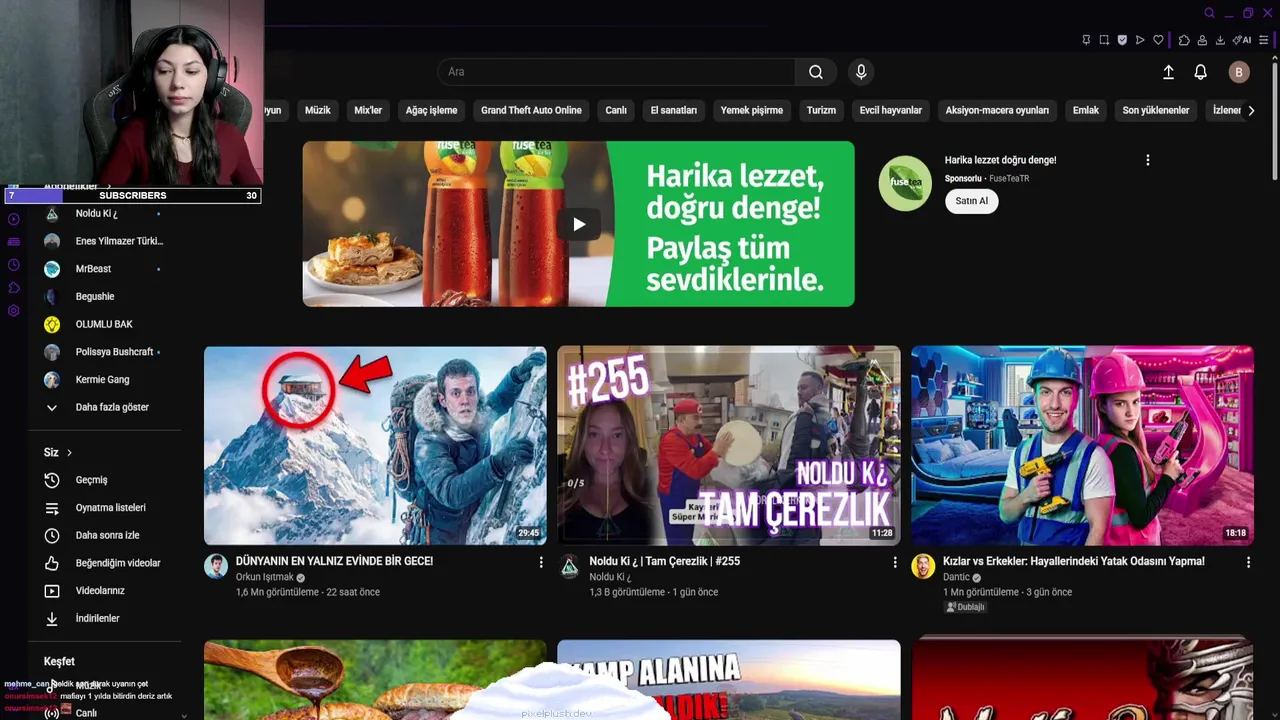Select the Emlak category chip

click(1086, 110)
